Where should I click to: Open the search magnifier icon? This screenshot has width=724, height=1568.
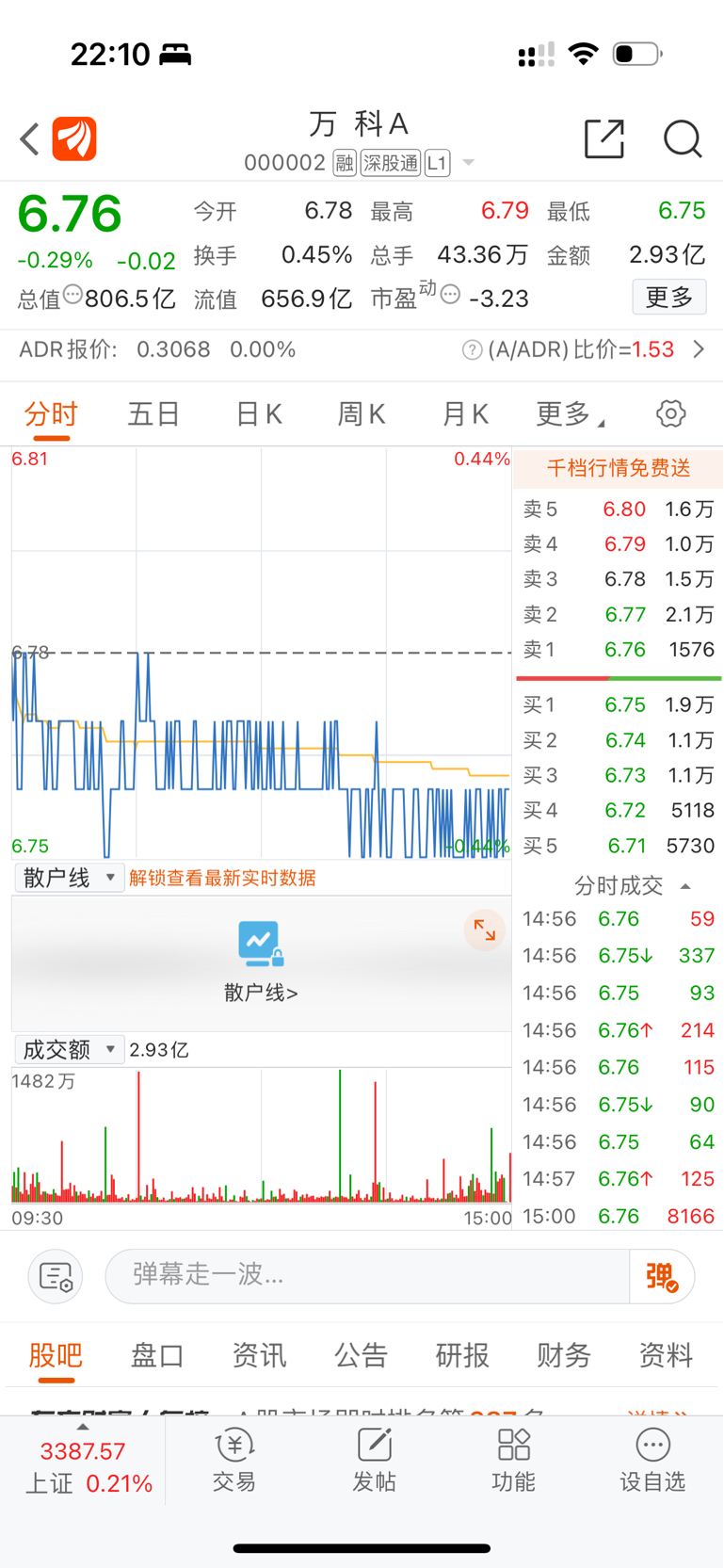tap(683, 139)
